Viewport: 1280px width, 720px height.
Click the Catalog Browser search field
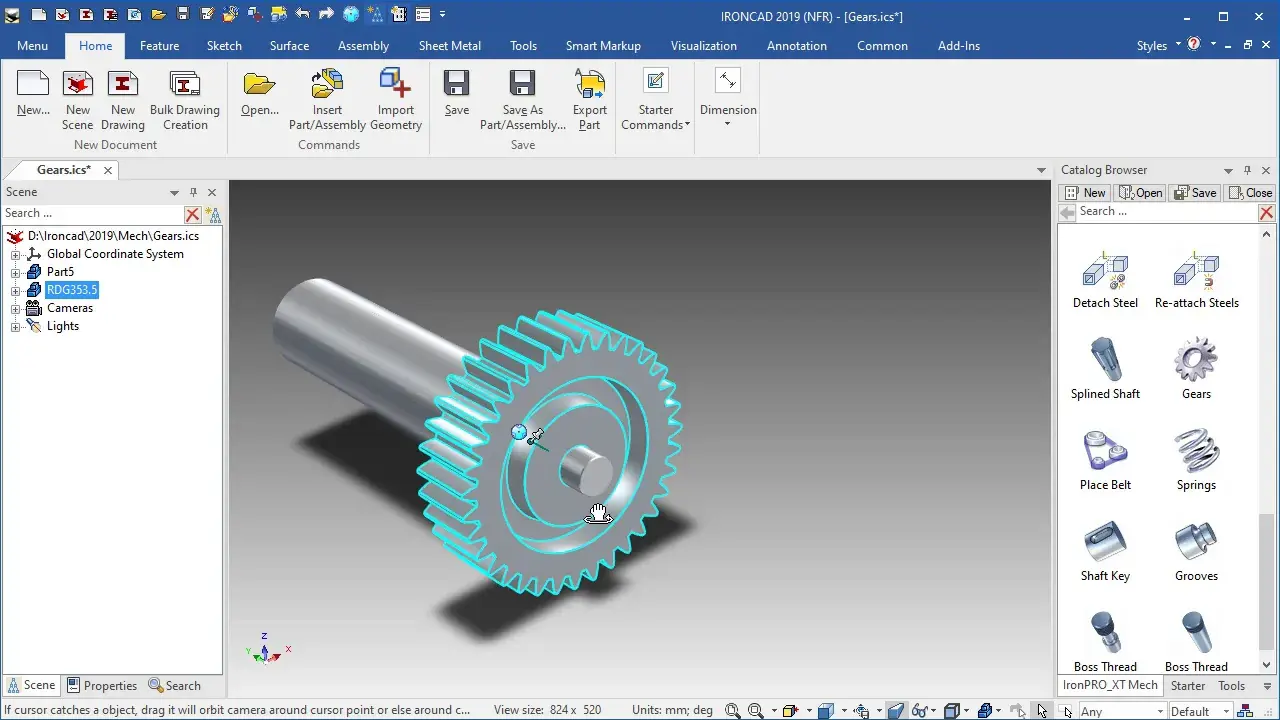coord(1166,212)
